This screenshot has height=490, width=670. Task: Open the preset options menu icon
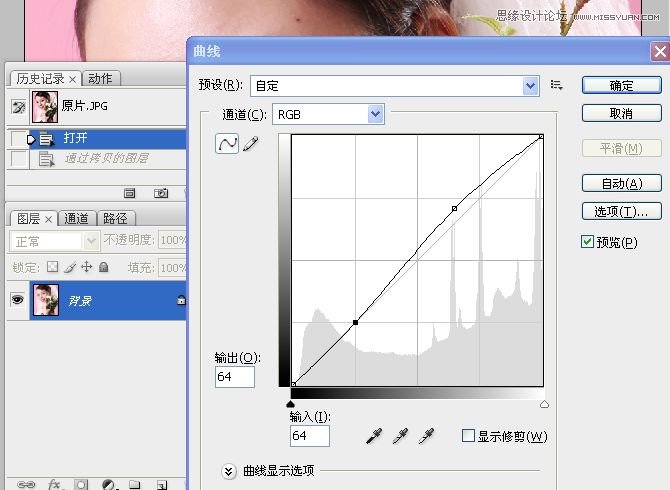pos(556,85)
